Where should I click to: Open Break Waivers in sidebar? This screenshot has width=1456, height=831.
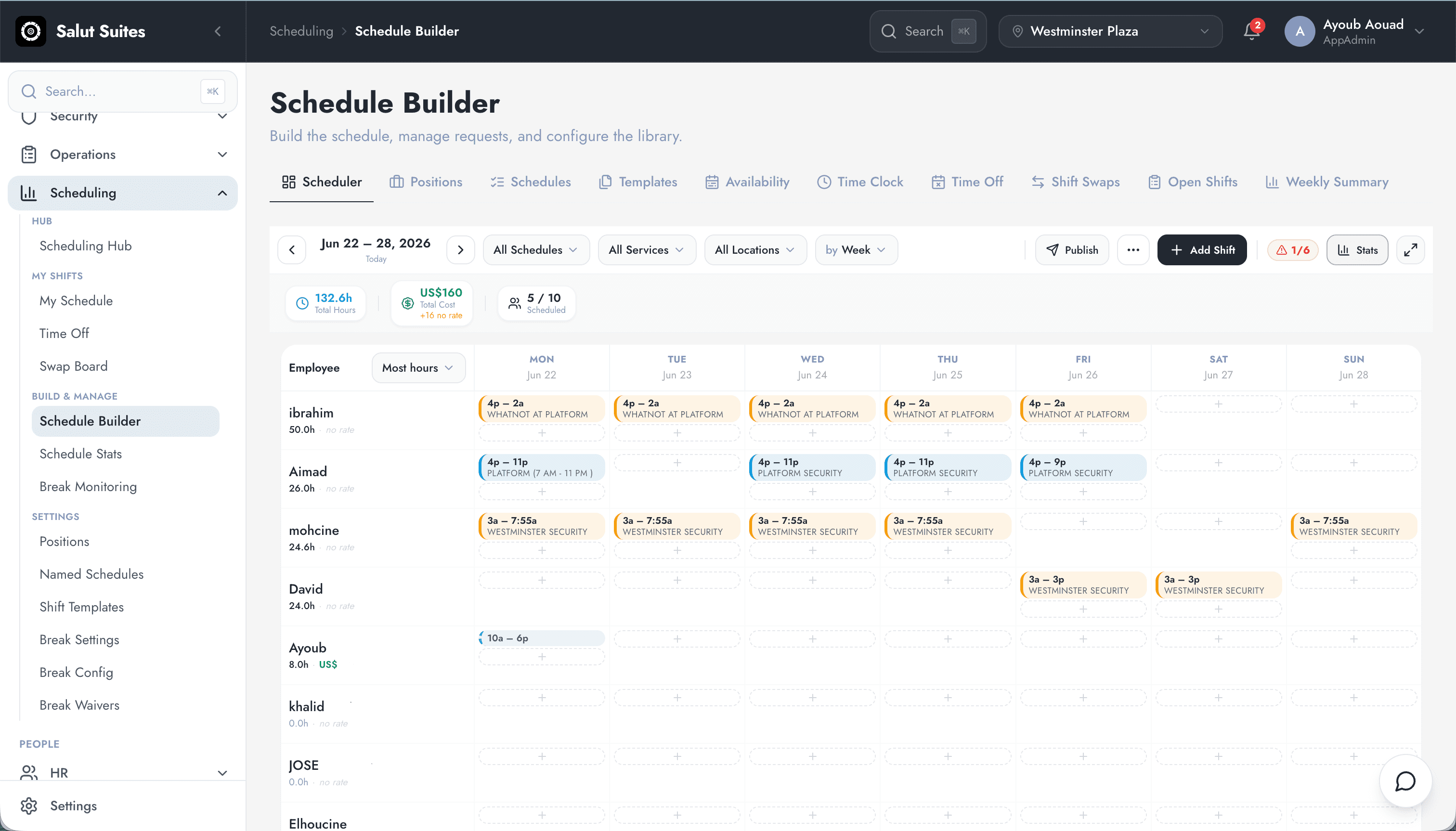79,705
